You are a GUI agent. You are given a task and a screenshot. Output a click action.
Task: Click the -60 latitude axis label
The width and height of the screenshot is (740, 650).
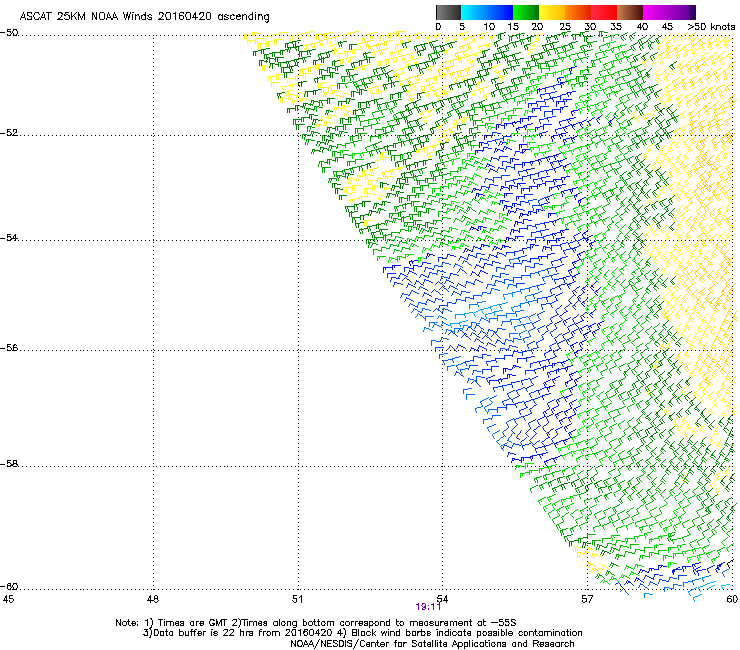[9, 586]
